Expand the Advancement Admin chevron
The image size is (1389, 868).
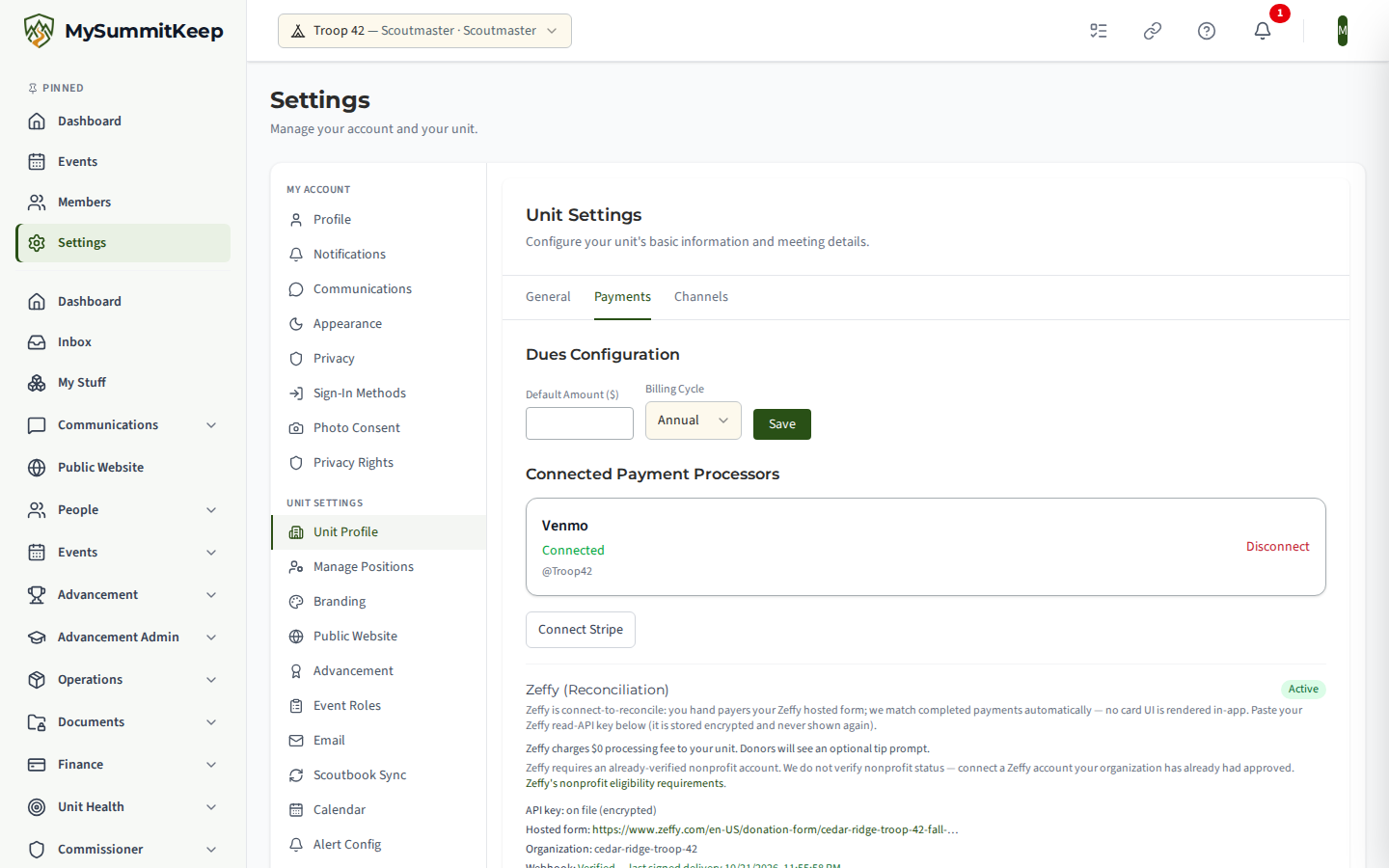(x=211, y=637)
